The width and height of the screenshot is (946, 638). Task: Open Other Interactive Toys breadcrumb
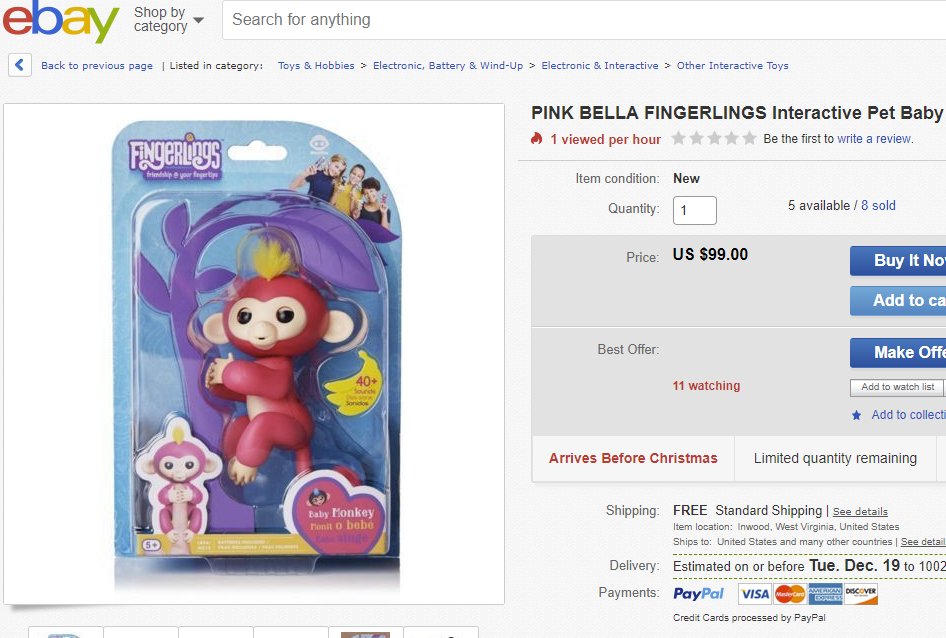point(732,66)
